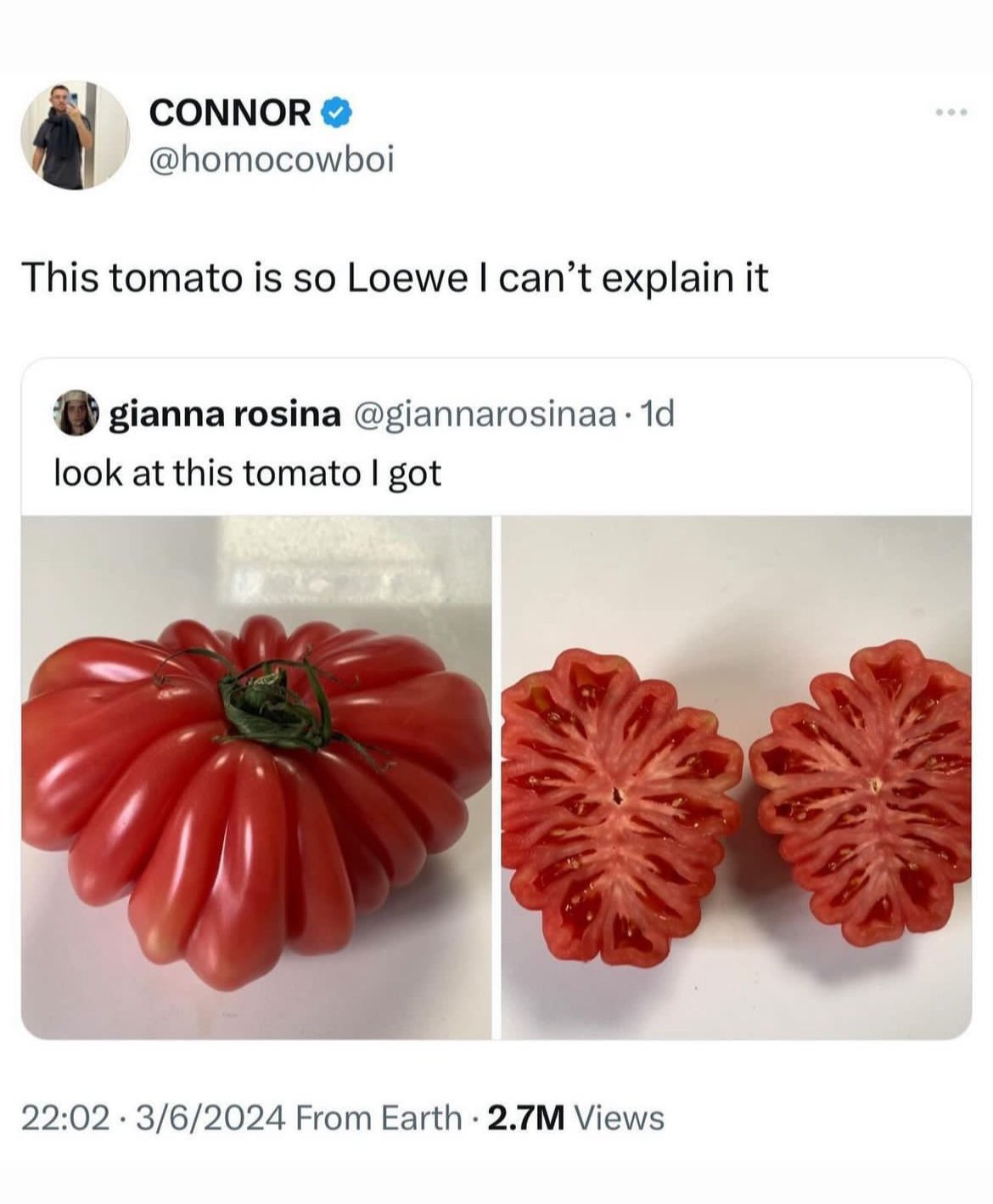Click the quoted text look at this tomato

click(x=248, y=473)
